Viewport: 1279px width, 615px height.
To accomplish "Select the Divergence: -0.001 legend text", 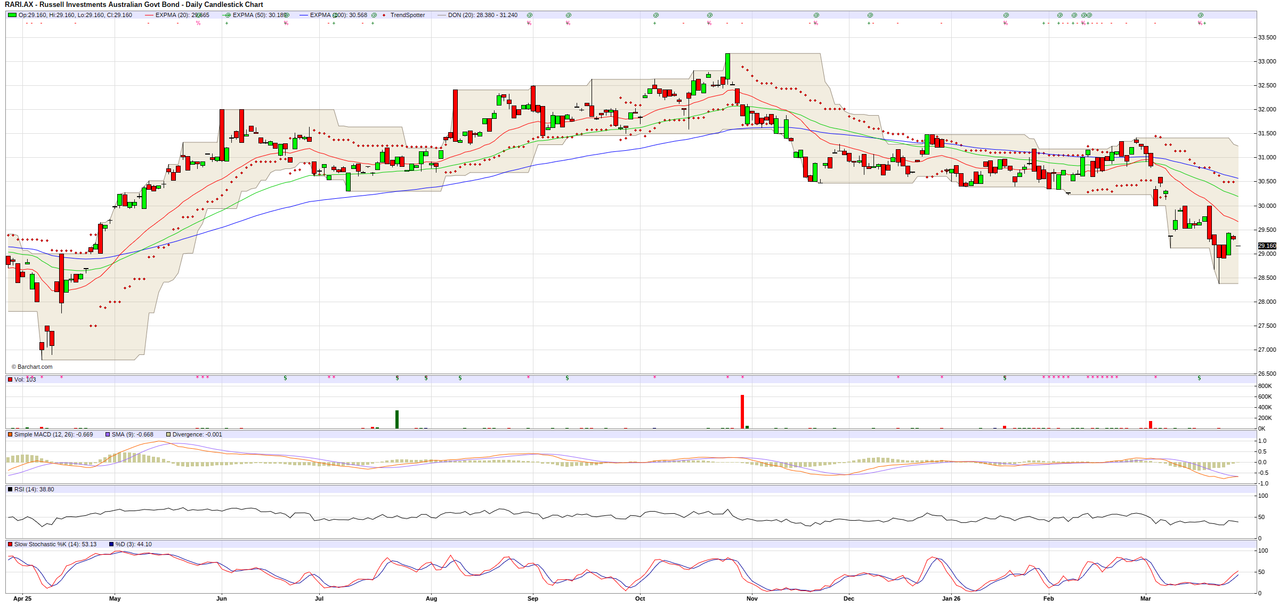I will 199,434.
